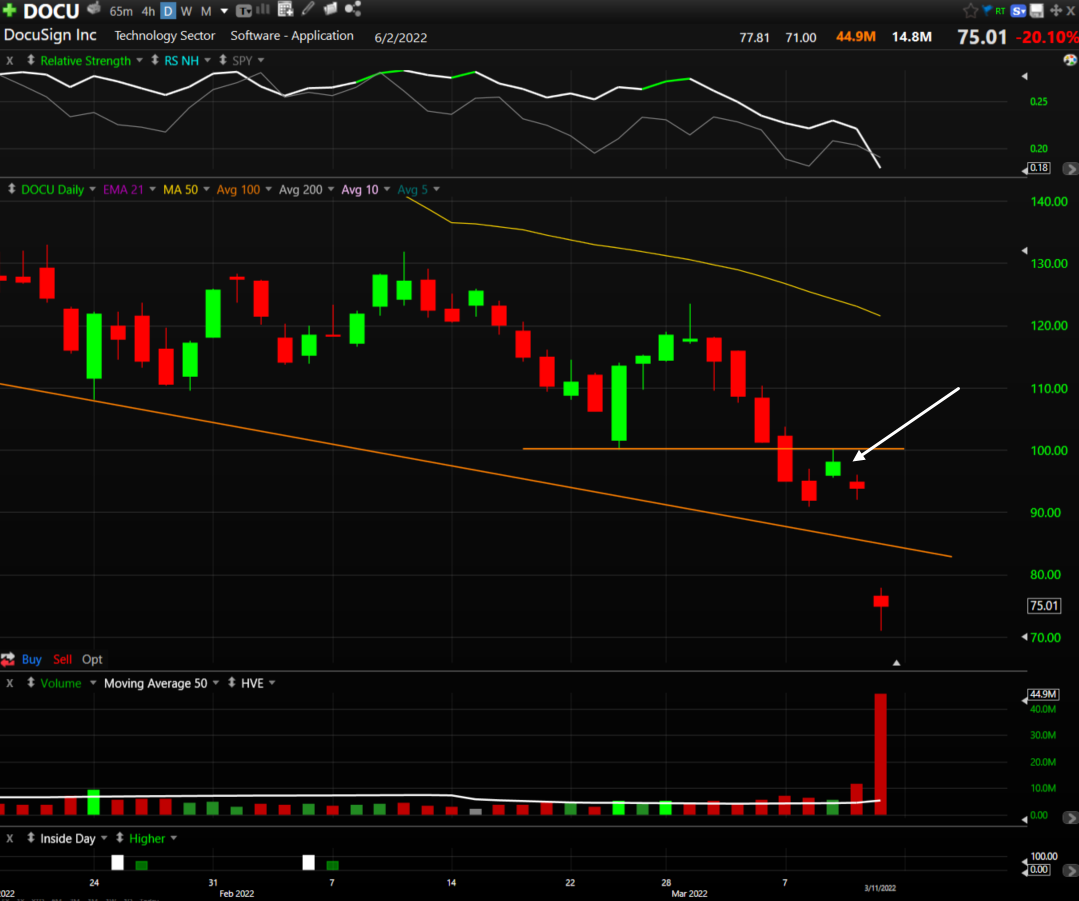Click the buy/sell swap arrows icon
This screenshot has width=1079, height=901.
coord(8,659)
